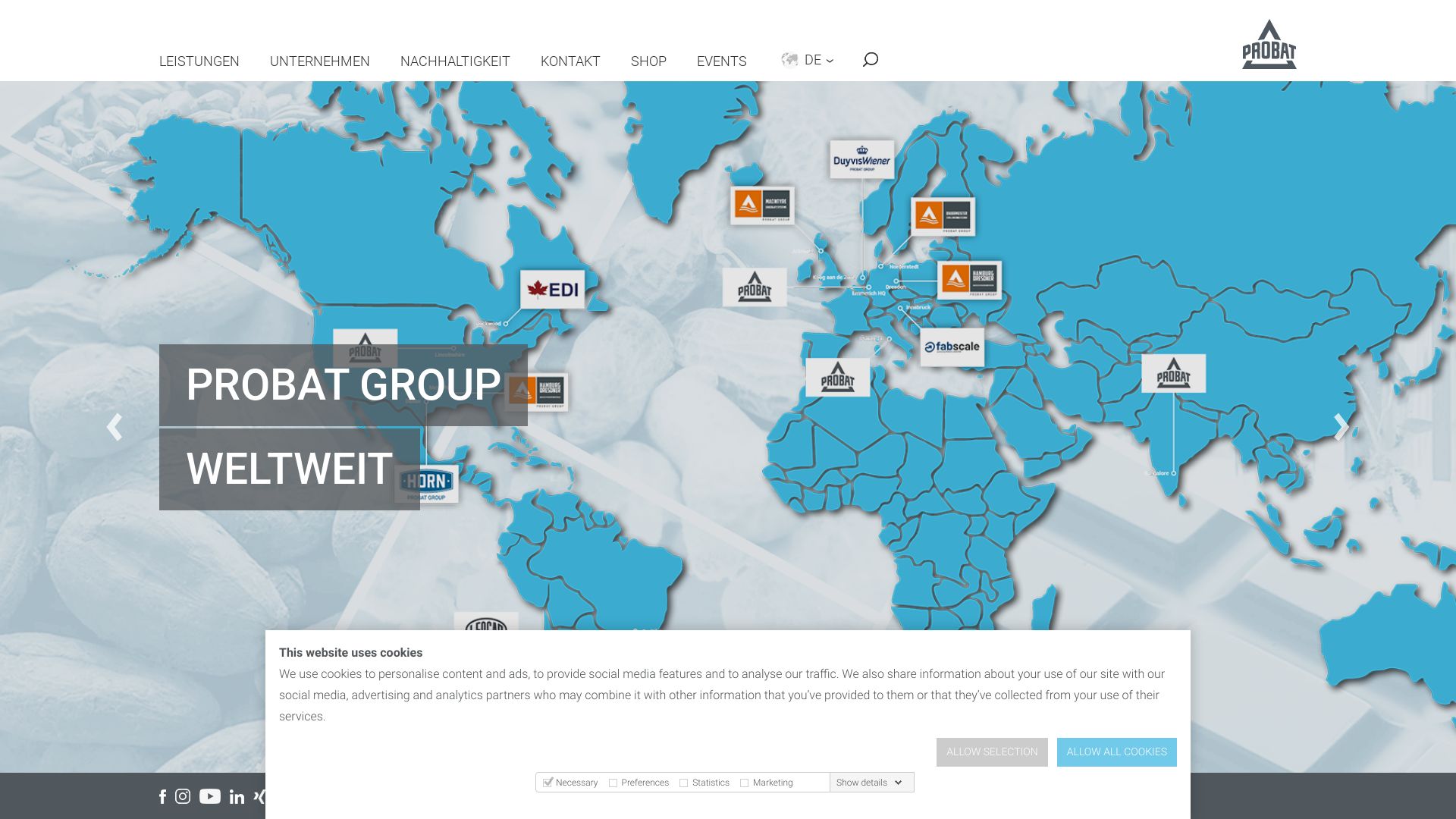This screenshot has width=1456, height=819.
Task: Click the EDI maple leaf logo on the map
Action: (553, 290)
